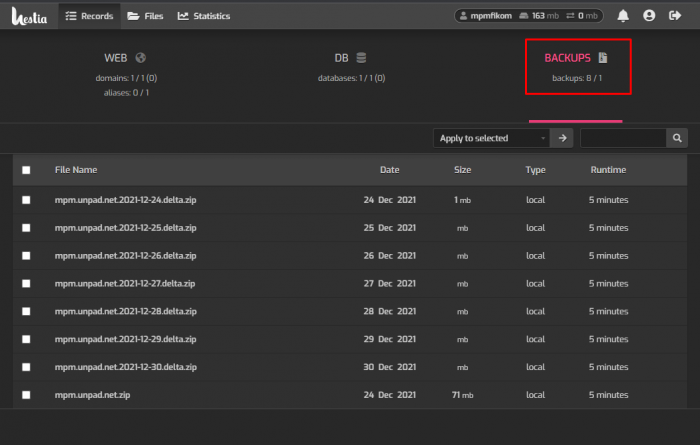The image size is (700, 445).
Task: Open mpm.unpad.net.2021-12-25.delta.zip file name
Action: point(125,228)
